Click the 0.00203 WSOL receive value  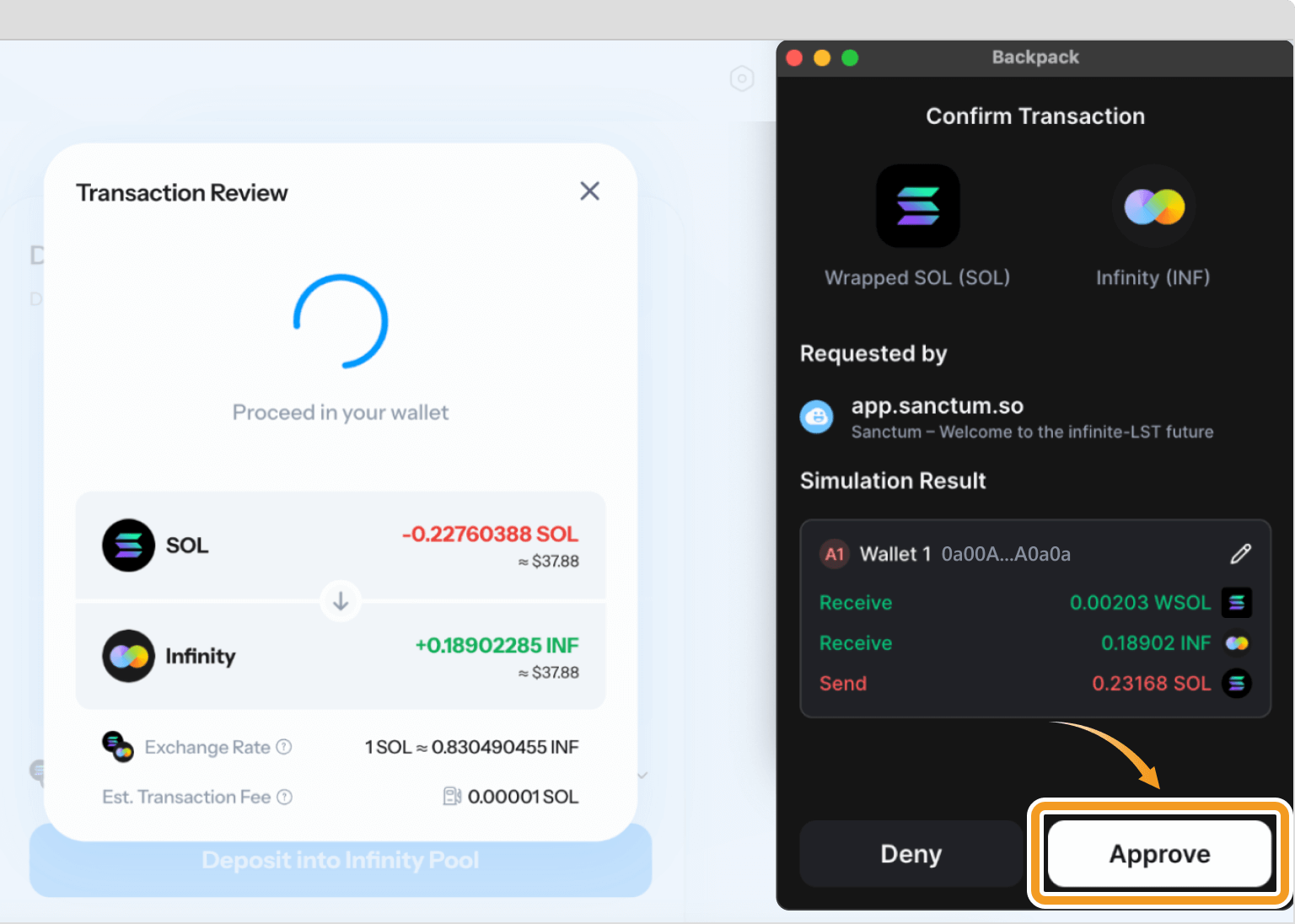tap(1140, 603)
